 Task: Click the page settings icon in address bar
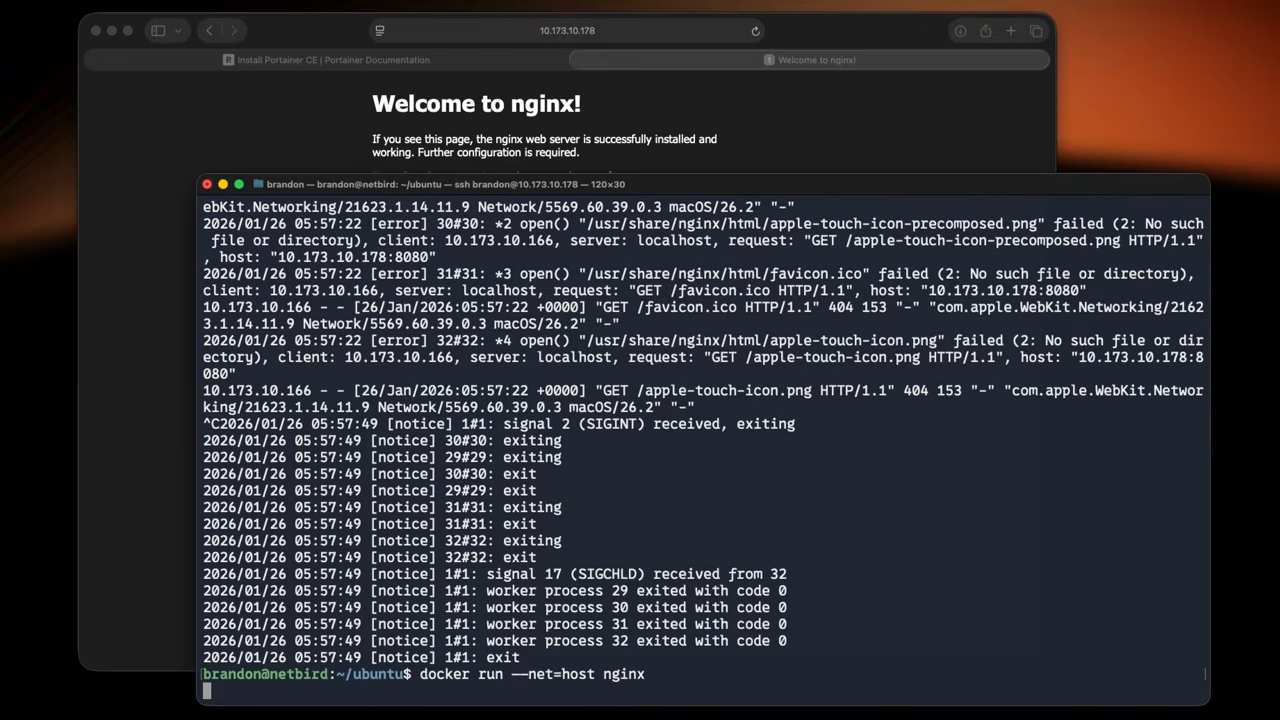click(380, 31)
